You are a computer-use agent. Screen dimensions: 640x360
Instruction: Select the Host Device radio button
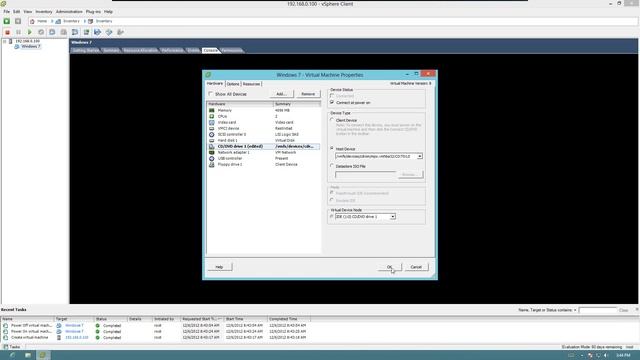pos(332,149)
